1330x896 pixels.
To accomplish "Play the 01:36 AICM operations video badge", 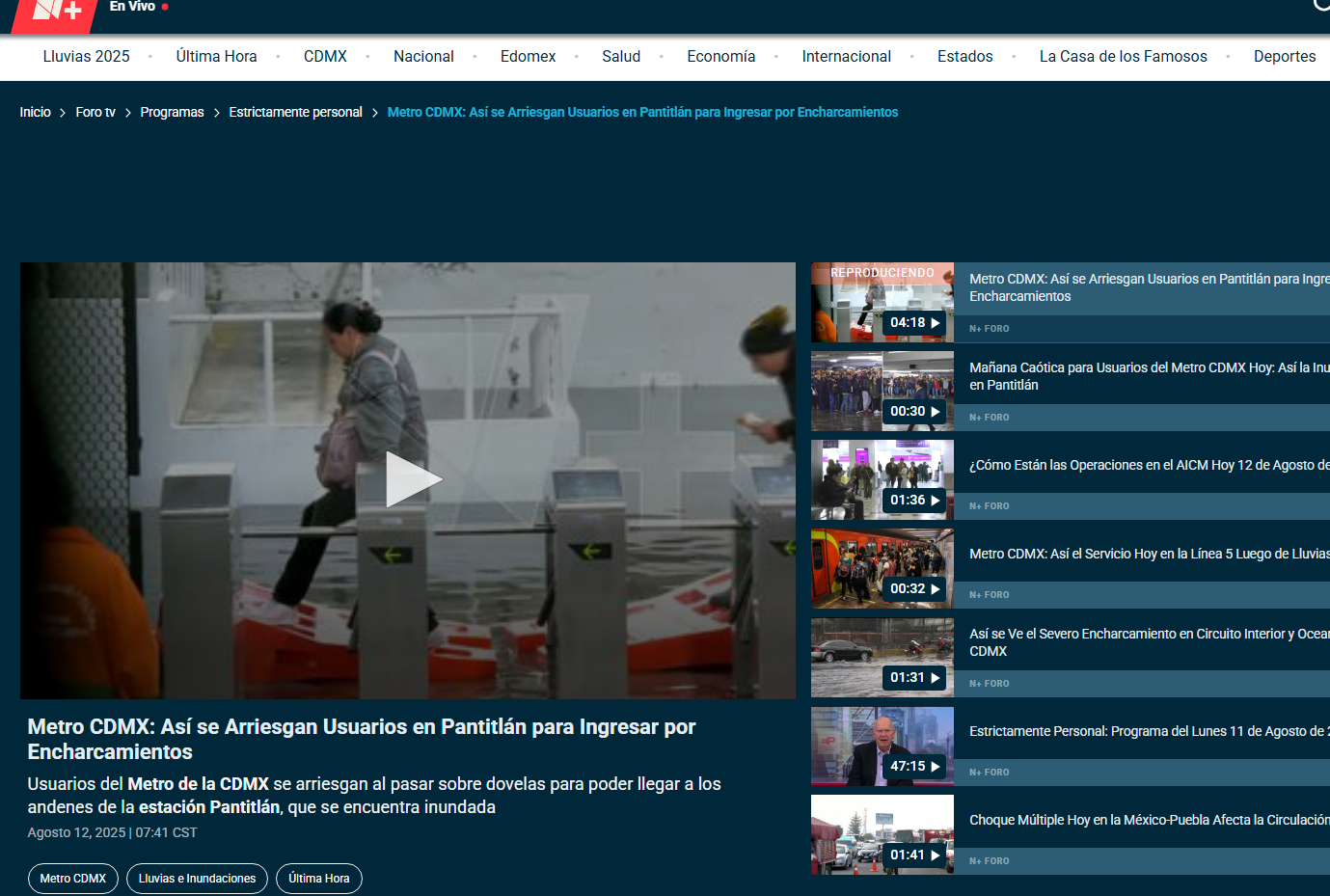I will point(913,501).
